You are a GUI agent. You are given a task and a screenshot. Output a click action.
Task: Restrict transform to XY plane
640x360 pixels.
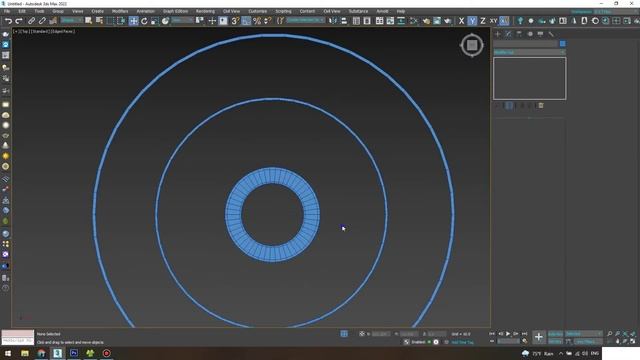tap(493, 21)
